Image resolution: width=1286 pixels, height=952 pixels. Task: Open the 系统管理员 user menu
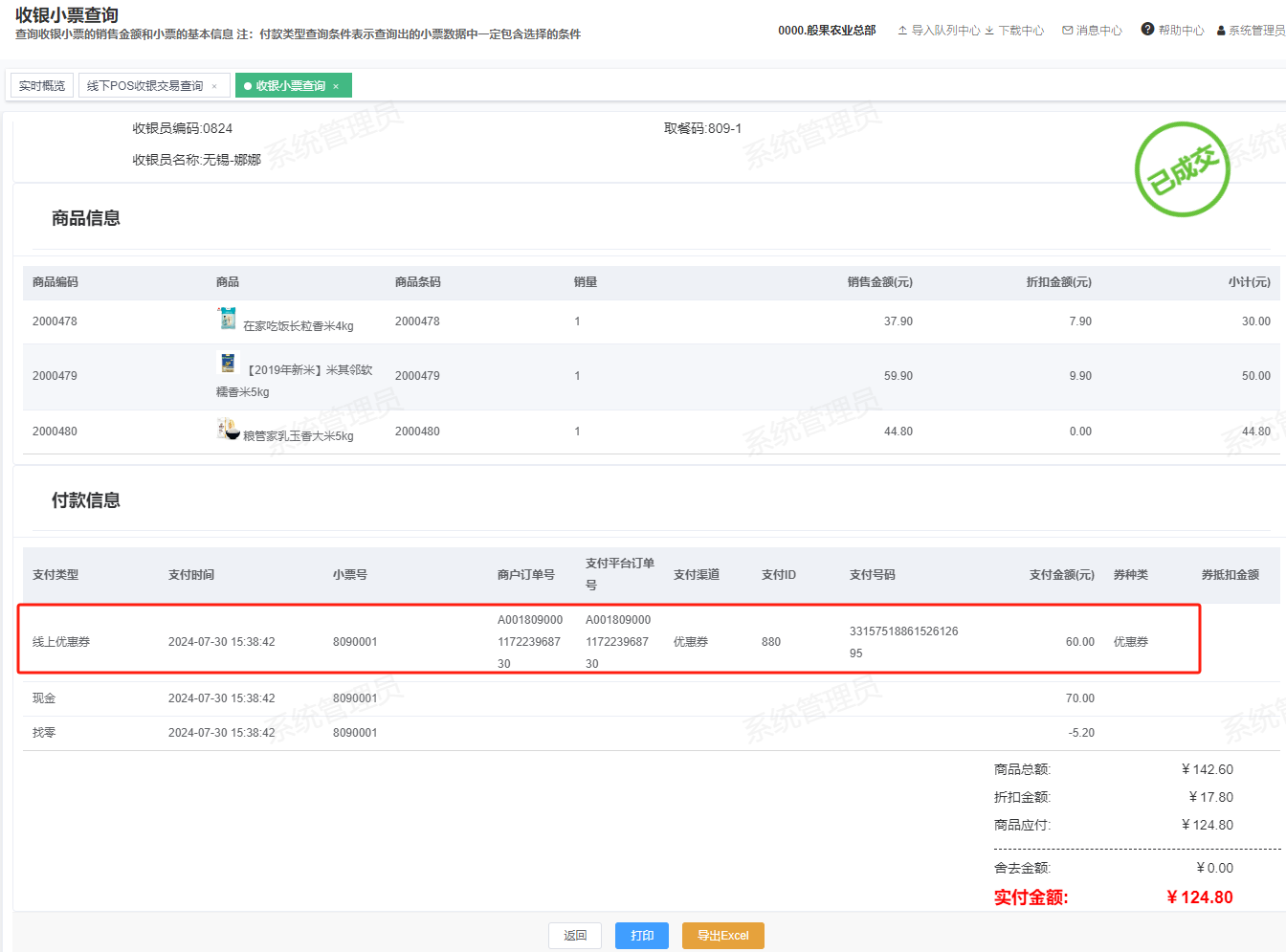1251,31
